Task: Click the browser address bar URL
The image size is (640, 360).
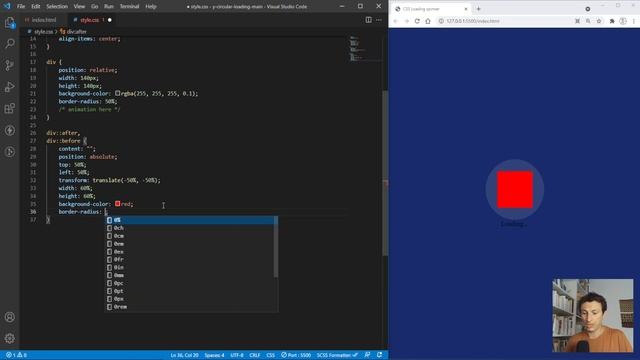Action: pyautogui.click(x=473, y=21)
